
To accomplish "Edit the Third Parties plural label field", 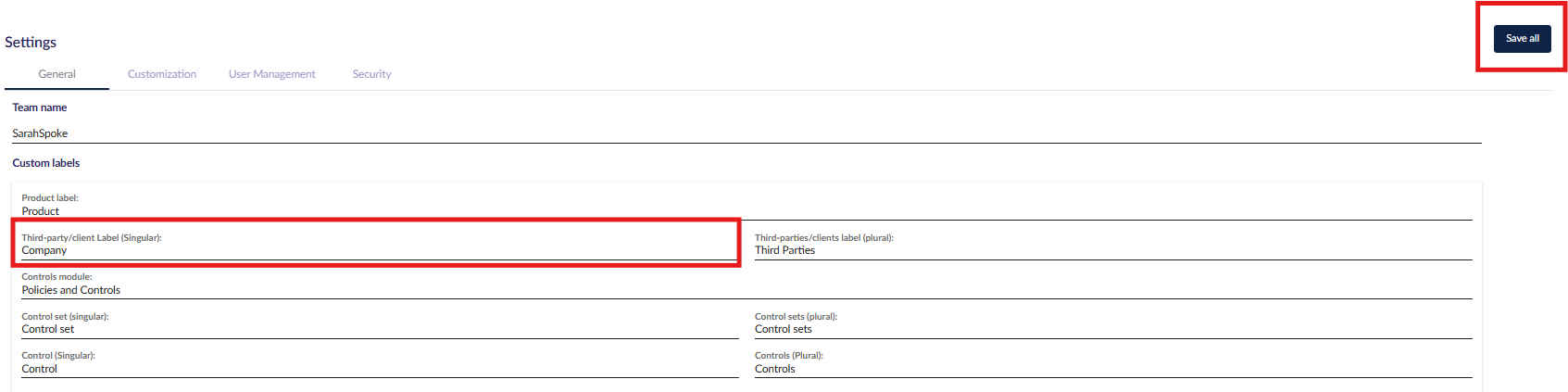I will pos(1113,250).
